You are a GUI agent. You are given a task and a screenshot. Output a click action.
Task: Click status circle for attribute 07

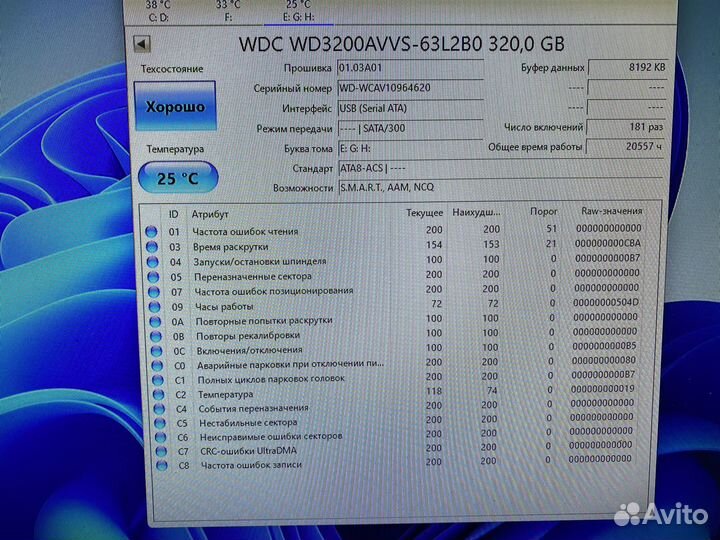point(154,292)
